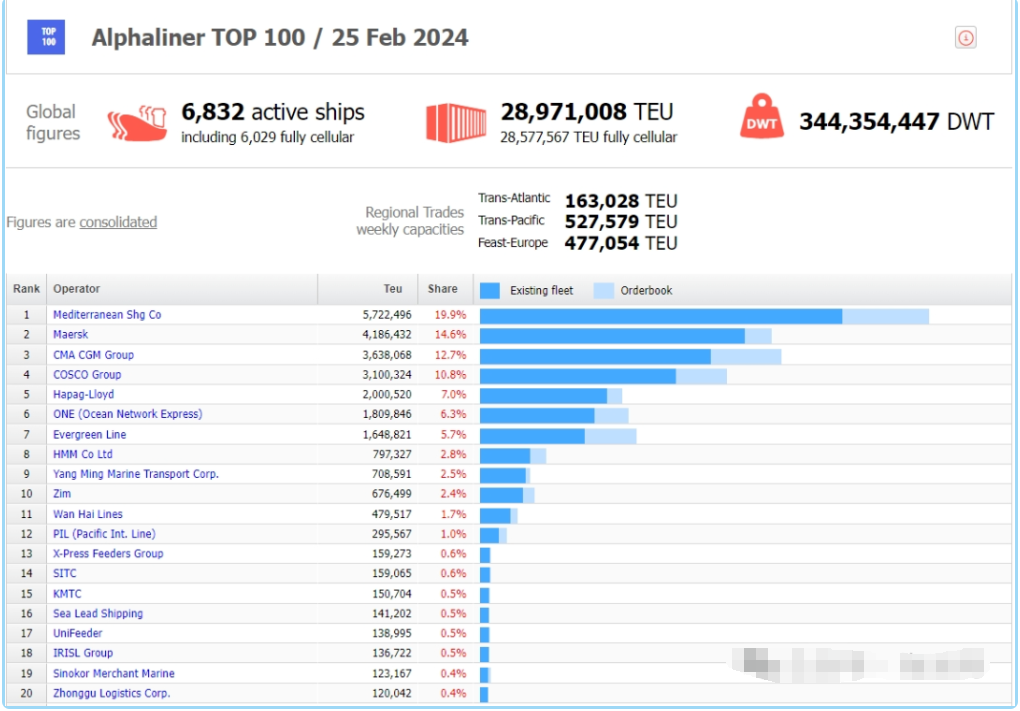Image resolution: width=1020 pixels, height=711 pixels.
Task: Sort by the Teu column header
Action: (x=393, y=289)
